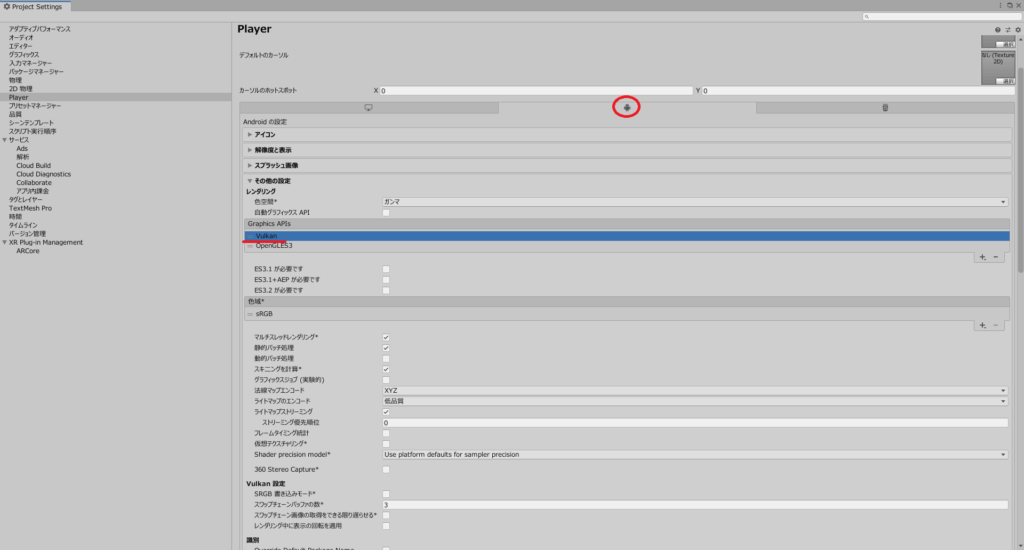
Task: Enable the ES3.2 が必要です checkbox
Action: coord(386,291)
